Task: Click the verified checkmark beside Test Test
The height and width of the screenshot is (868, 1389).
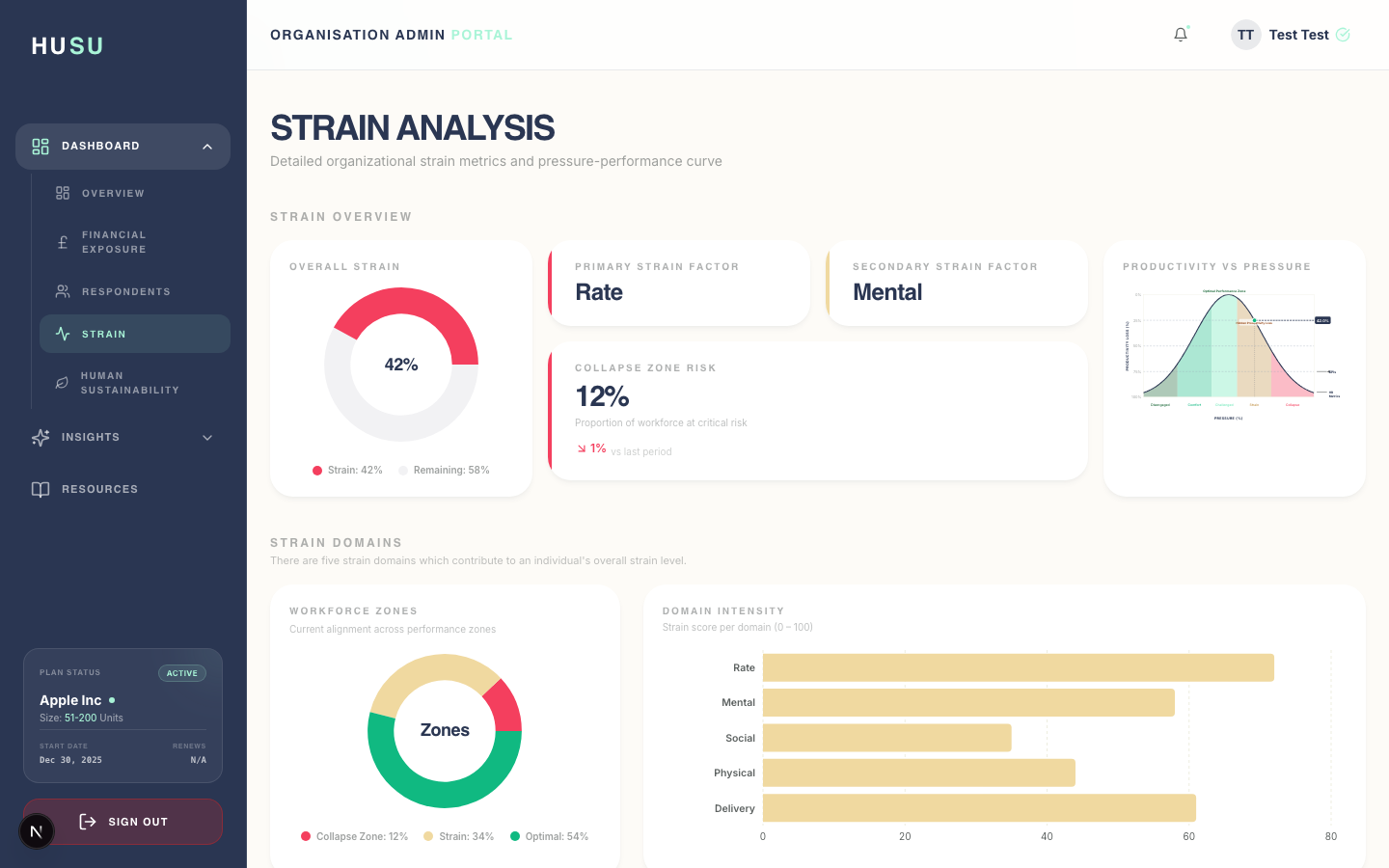Action: coord(1344,34)
